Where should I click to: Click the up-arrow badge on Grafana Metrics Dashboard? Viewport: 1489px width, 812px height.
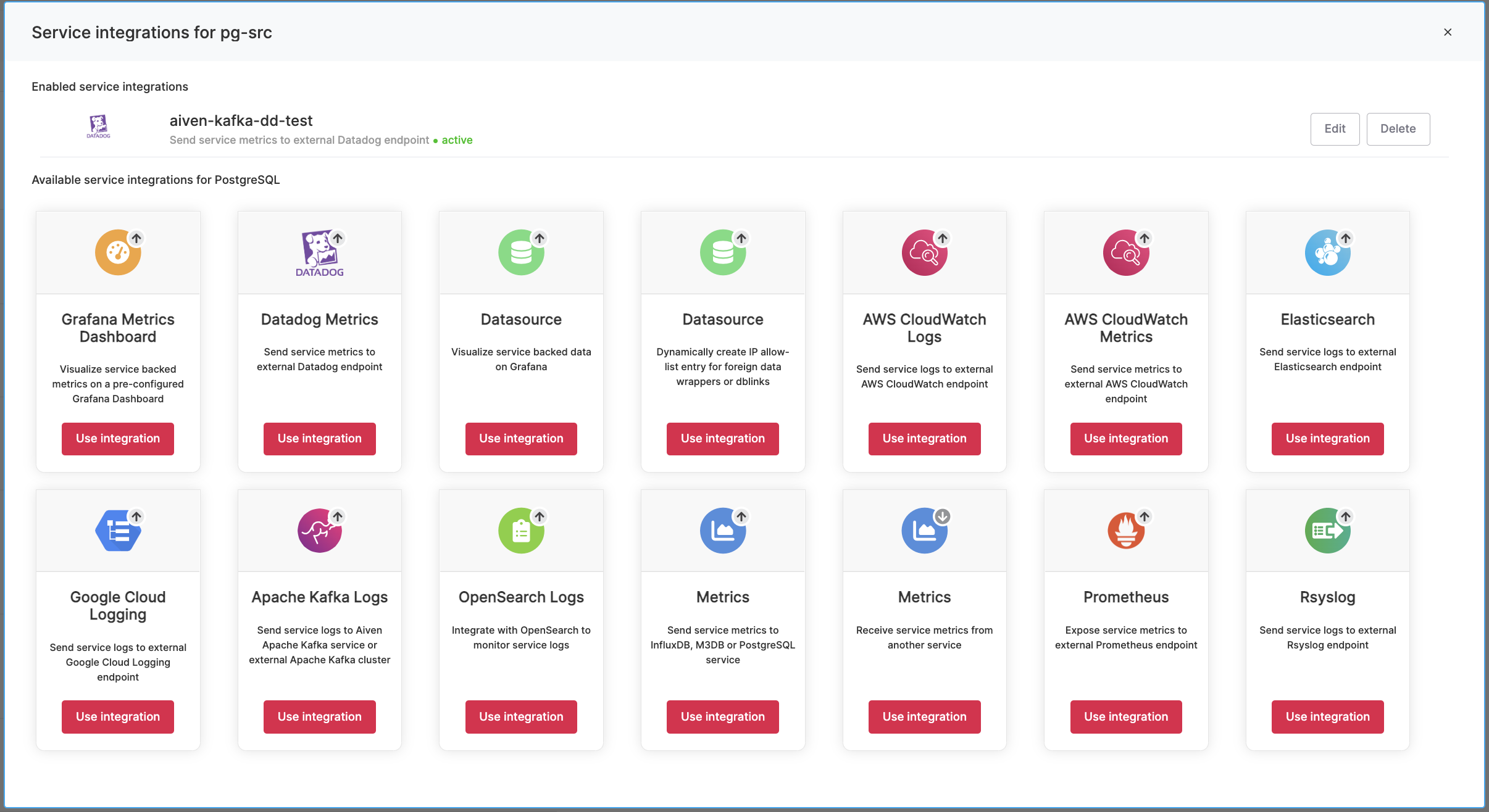click(x=136, y=238)
